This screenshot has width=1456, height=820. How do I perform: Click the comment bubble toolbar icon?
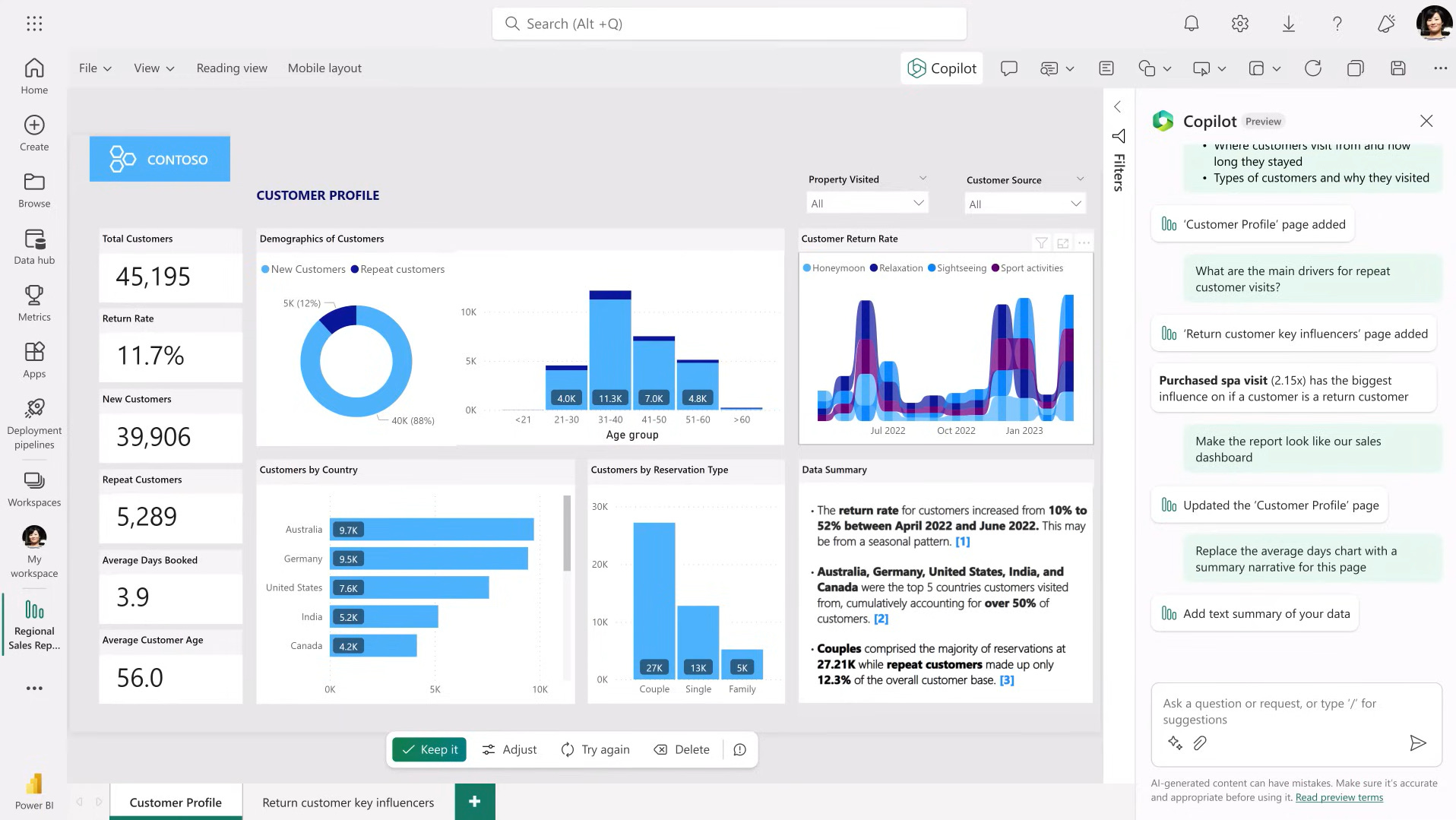click(x=1009, y=68)
